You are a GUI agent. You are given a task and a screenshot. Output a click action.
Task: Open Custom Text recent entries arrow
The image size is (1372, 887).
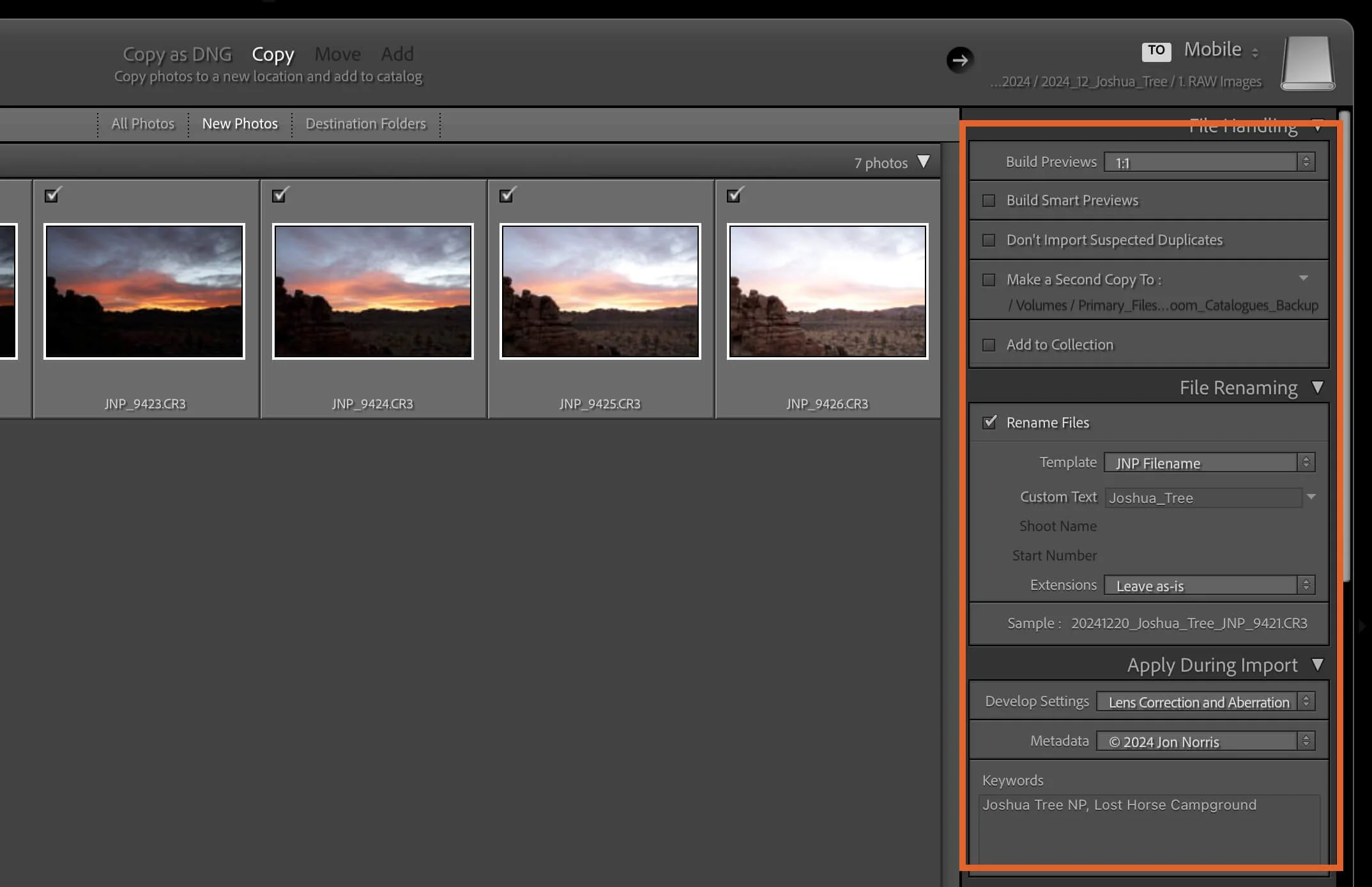click(x=1311, y=497)
